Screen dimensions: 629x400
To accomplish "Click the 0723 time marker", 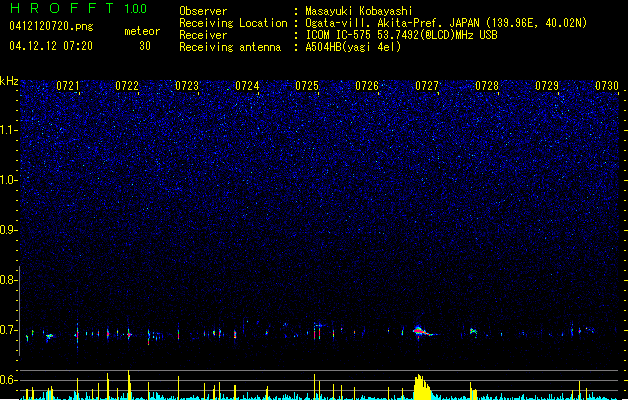I will point(187,86).
